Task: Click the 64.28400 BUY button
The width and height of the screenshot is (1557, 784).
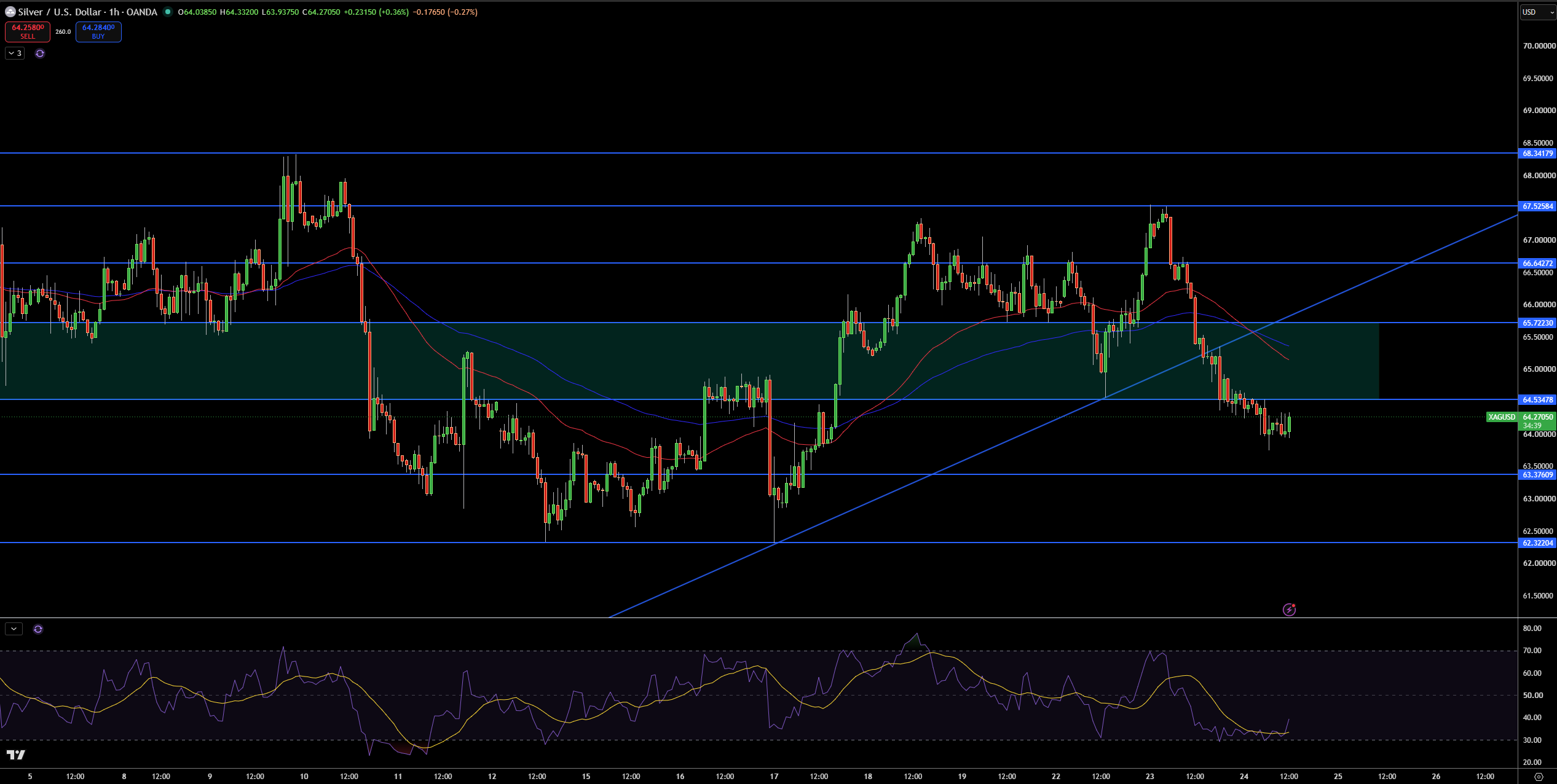Action: pyautogui.click(x=98, y=32)
